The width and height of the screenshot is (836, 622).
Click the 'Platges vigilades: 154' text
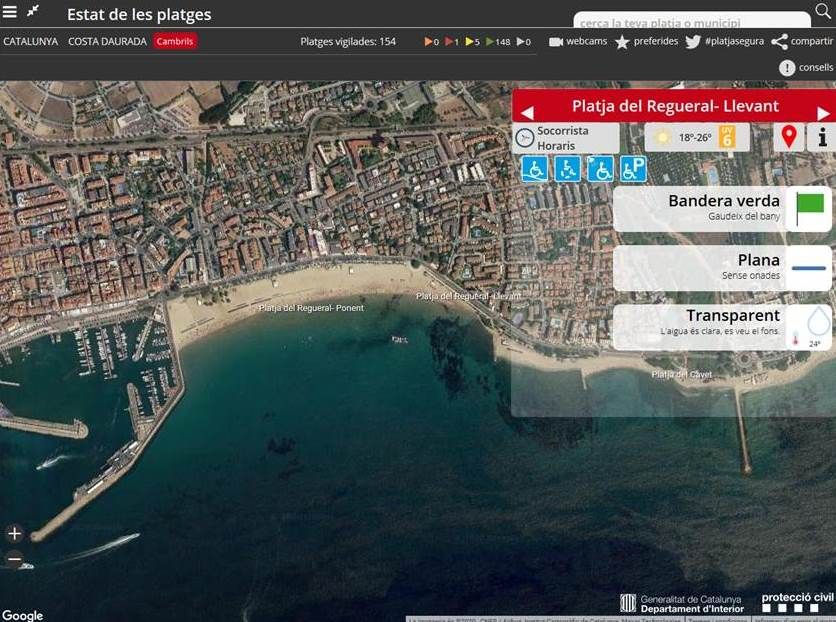348,41
